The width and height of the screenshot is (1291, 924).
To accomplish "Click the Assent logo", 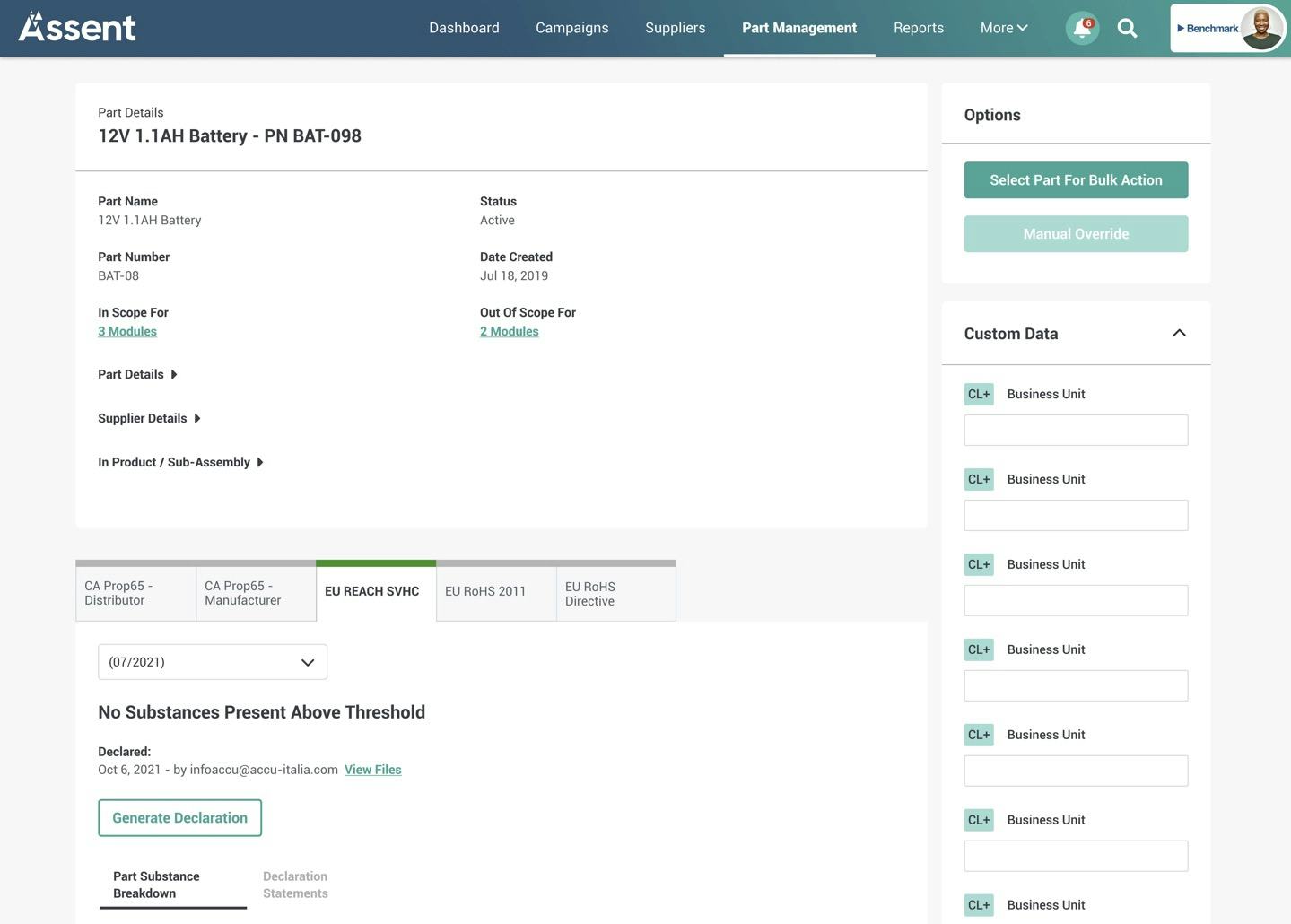I will coord(76,27).
